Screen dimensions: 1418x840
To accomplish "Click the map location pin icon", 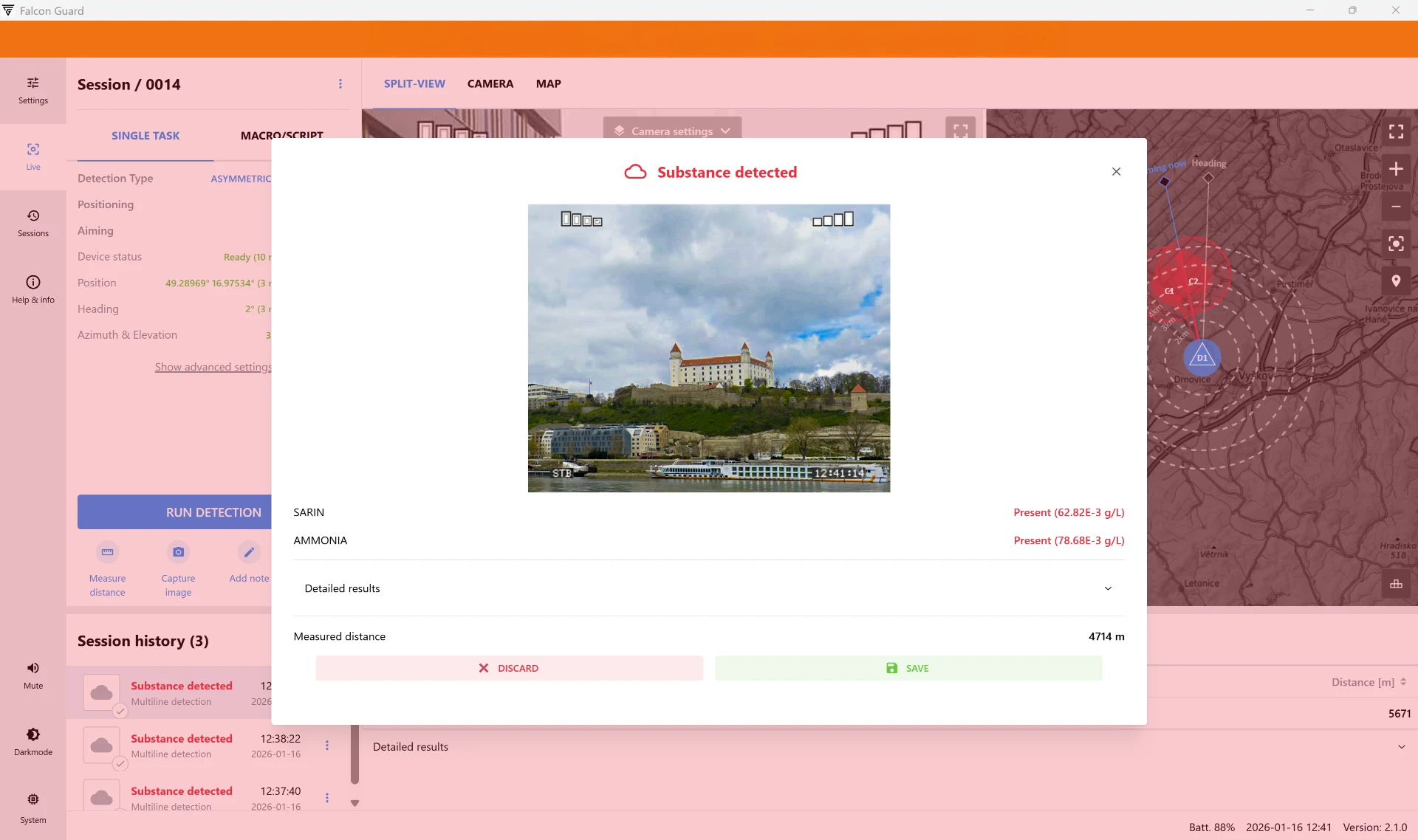I will [x=1396, y=281].
